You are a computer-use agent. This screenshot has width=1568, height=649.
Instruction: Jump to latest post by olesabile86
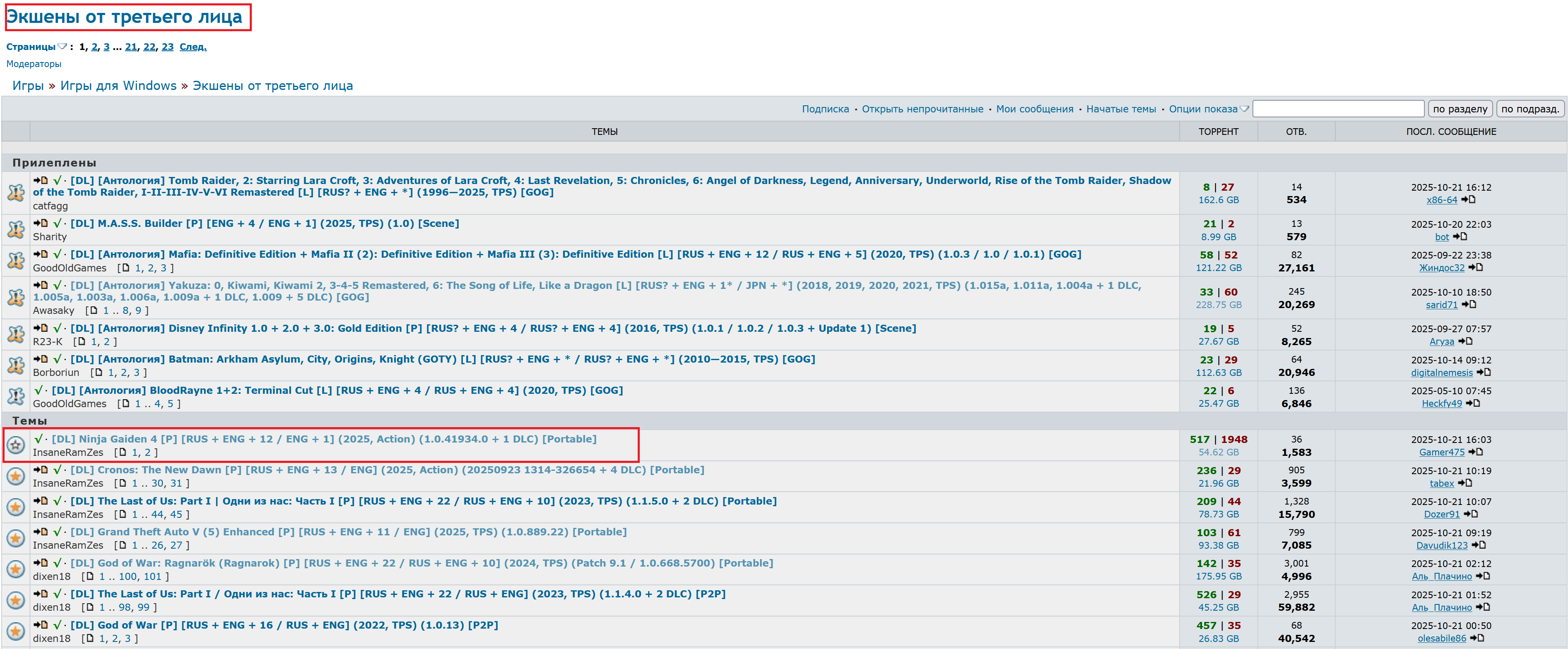1477,638
